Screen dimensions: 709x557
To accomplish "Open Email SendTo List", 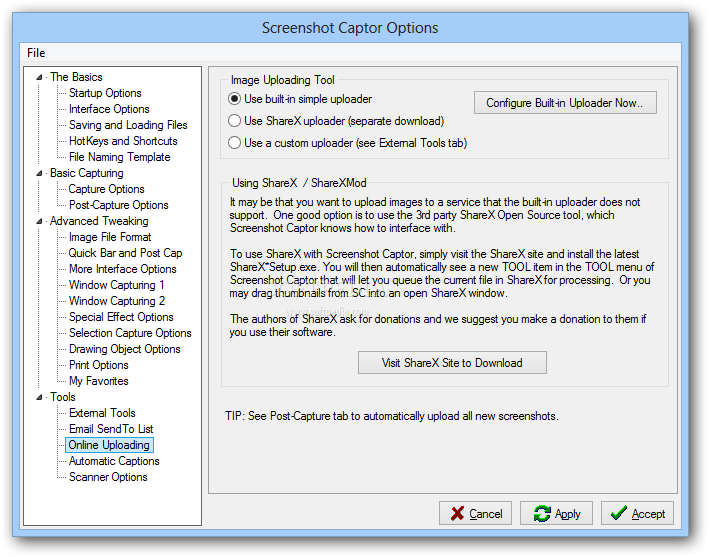I will pos(111,429).
